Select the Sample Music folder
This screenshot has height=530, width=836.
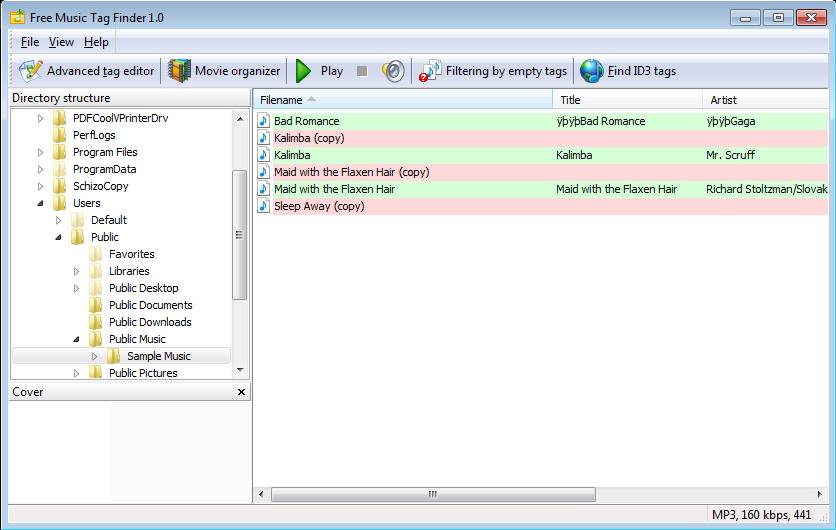pos(158,356)
